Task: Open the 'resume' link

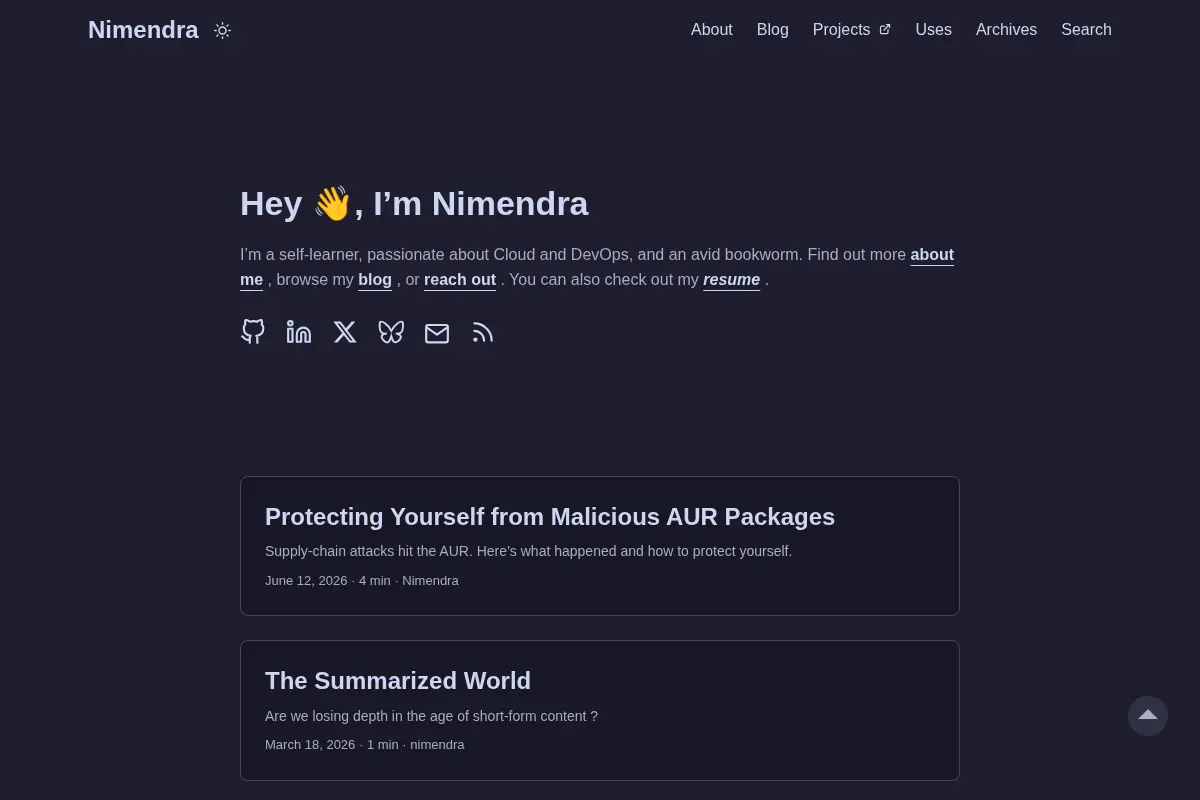Action: coord(731,280)
